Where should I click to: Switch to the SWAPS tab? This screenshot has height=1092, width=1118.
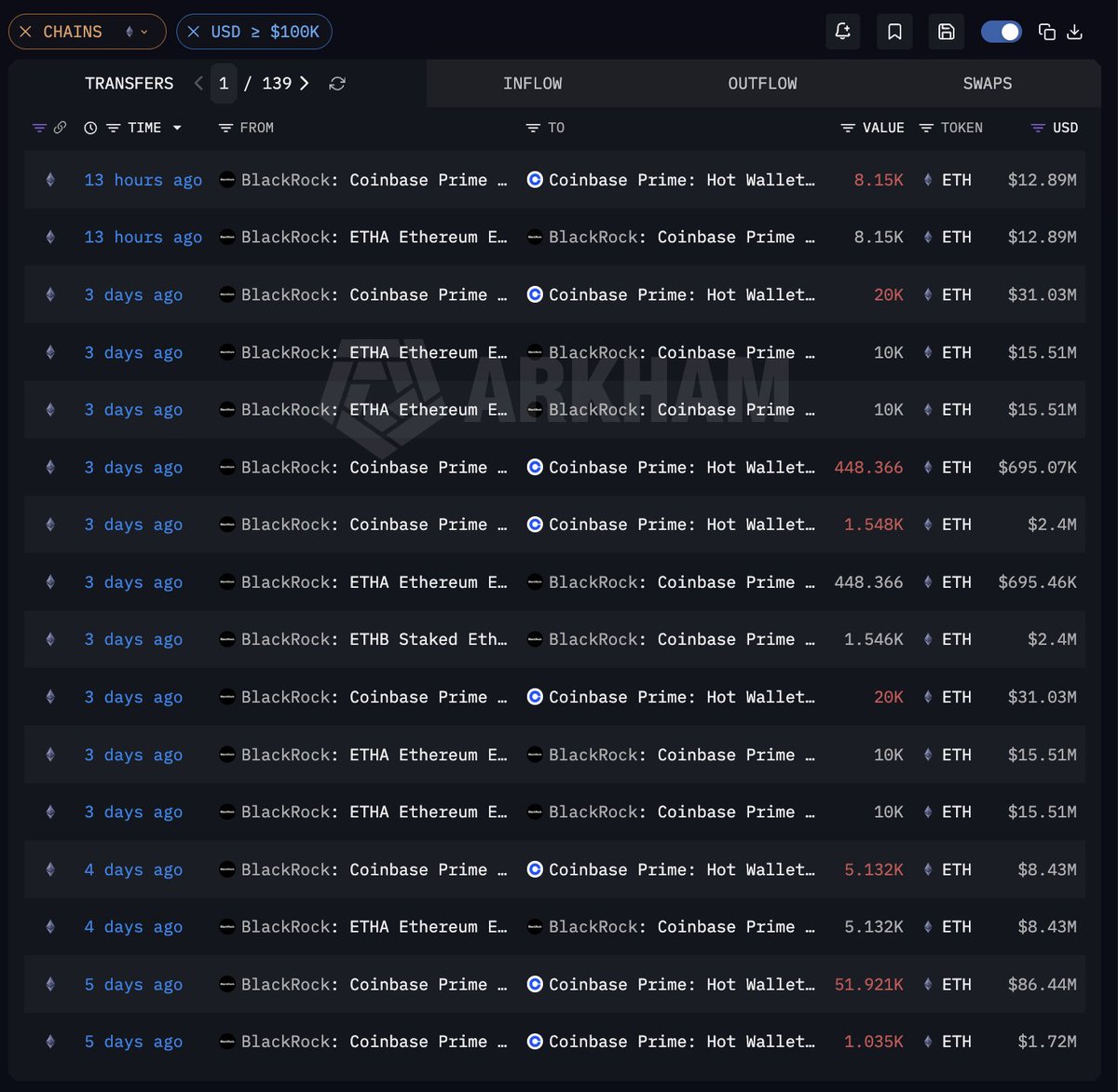click(988, 83)
